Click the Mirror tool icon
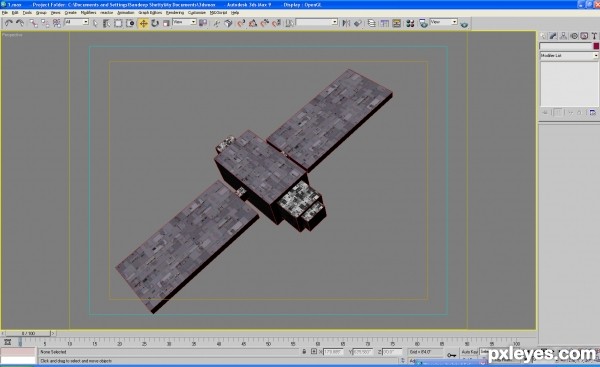The width and height of the screenshot is (600, 367). pyautogui.click(x=346, y=23)
